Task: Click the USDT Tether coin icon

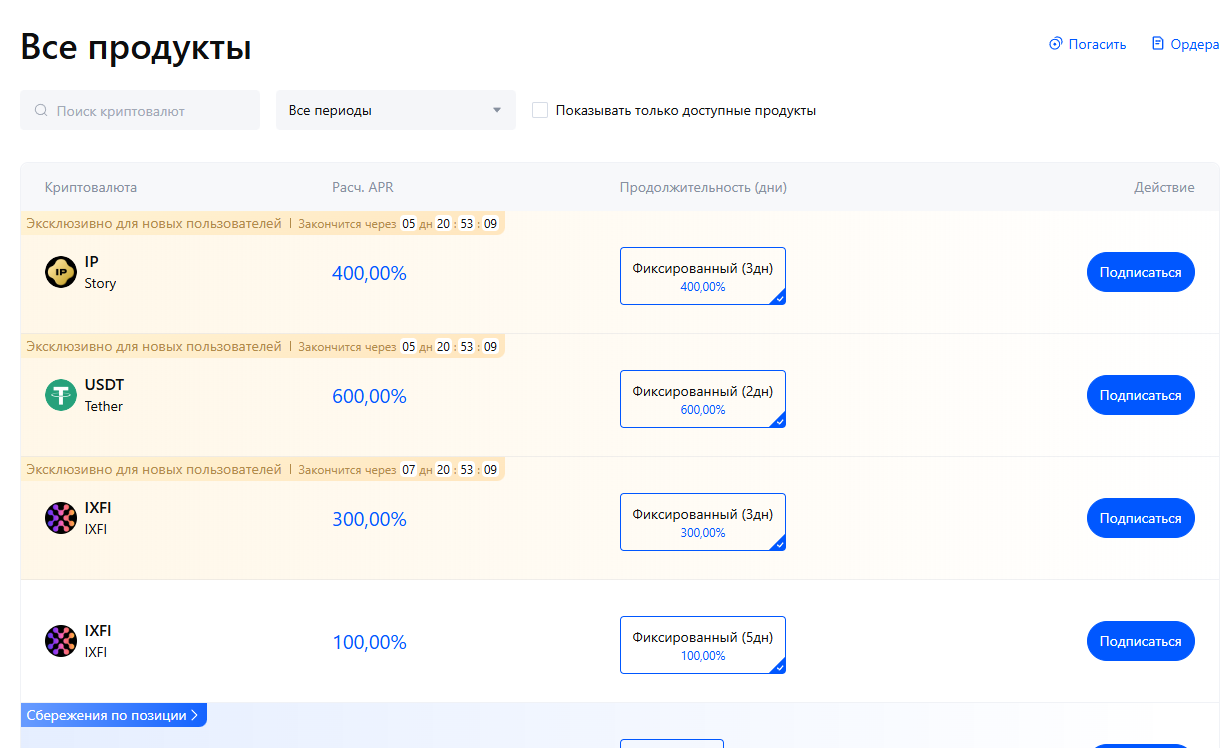Action: [x=61, y=395]
